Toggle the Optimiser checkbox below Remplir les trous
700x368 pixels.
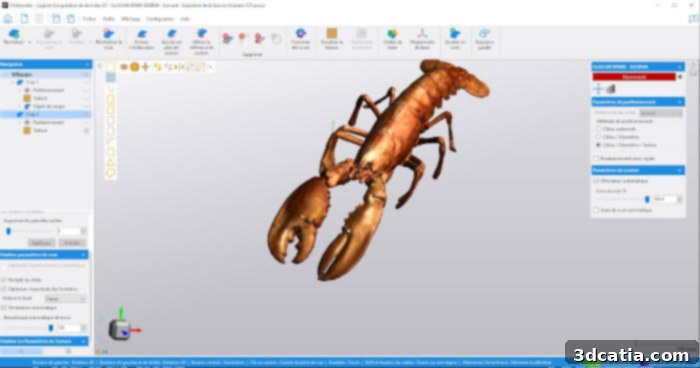pos(4,289)
